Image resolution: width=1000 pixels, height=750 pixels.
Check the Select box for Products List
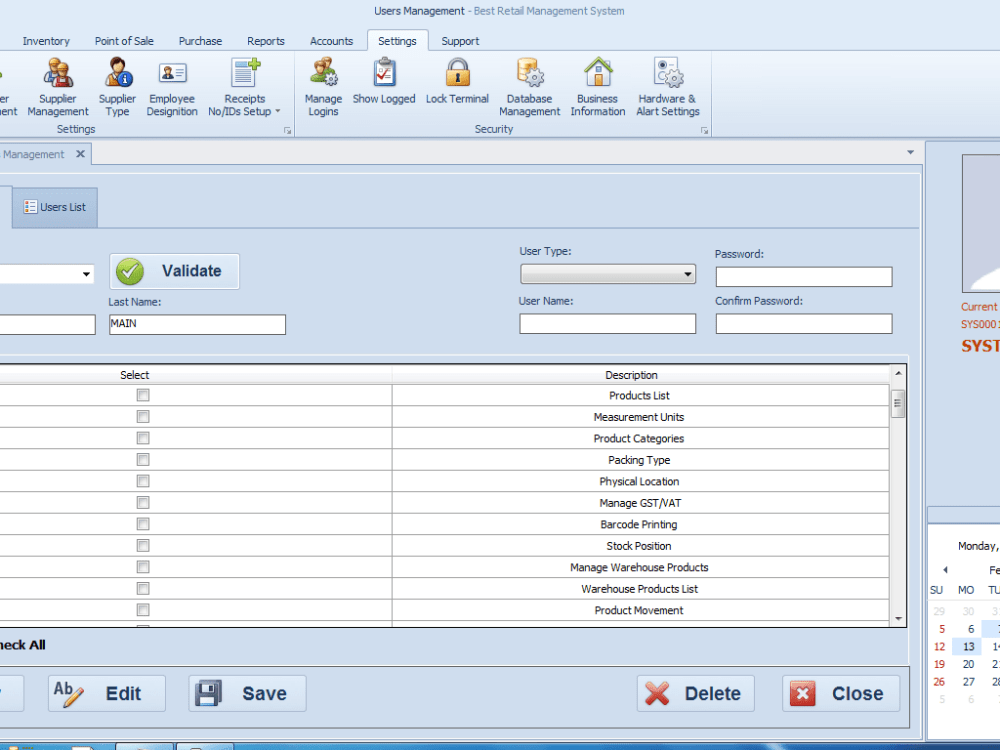(142, 395)
